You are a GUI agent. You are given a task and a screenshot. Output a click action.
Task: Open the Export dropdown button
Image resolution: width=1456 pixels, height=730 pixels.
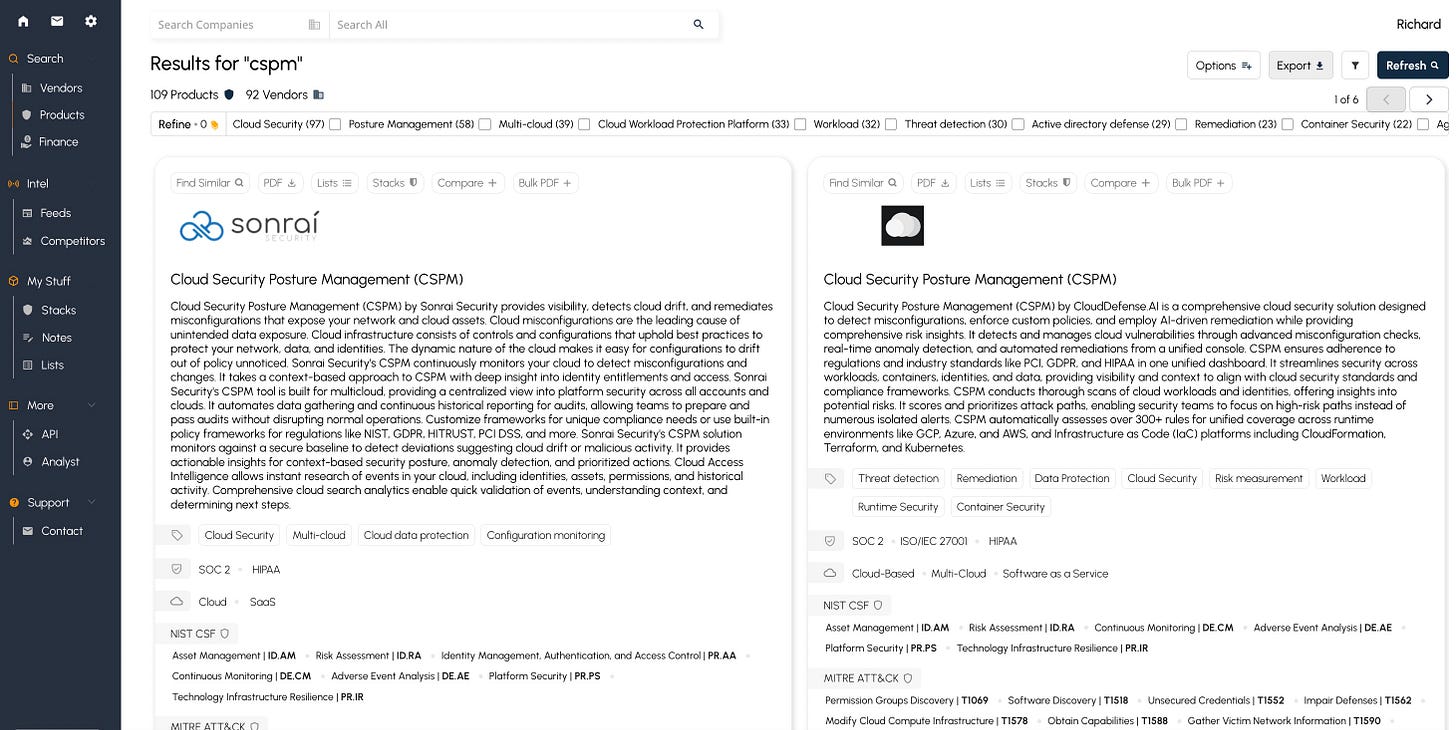point(1300,66)
